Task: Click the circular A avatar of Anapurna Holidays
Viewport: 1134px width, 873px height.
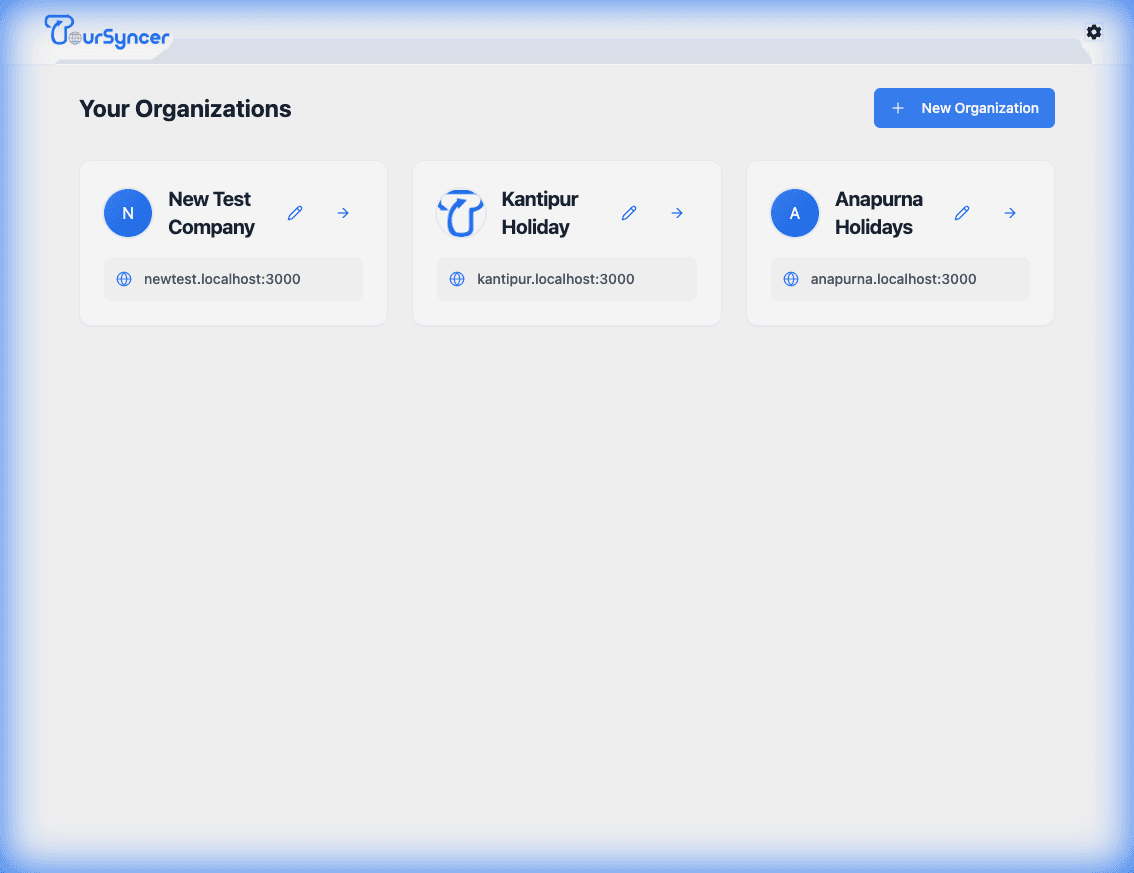Action: [x=794, y=212]
